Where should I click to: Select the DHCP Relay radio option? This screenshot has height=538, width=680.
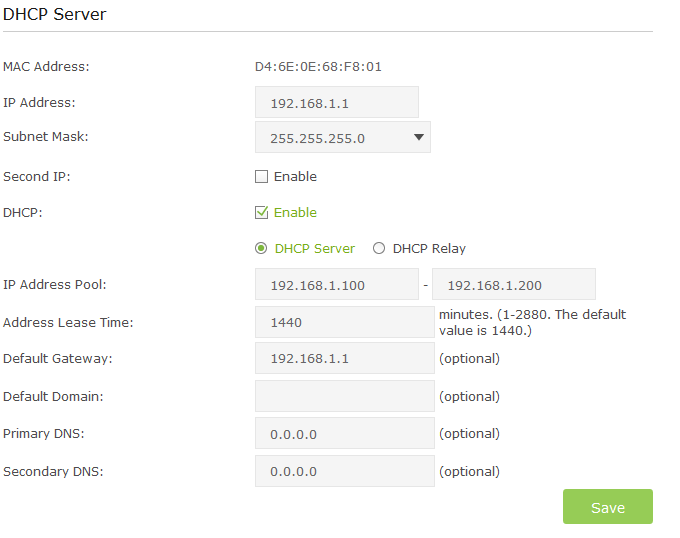(x=379, y=249)
